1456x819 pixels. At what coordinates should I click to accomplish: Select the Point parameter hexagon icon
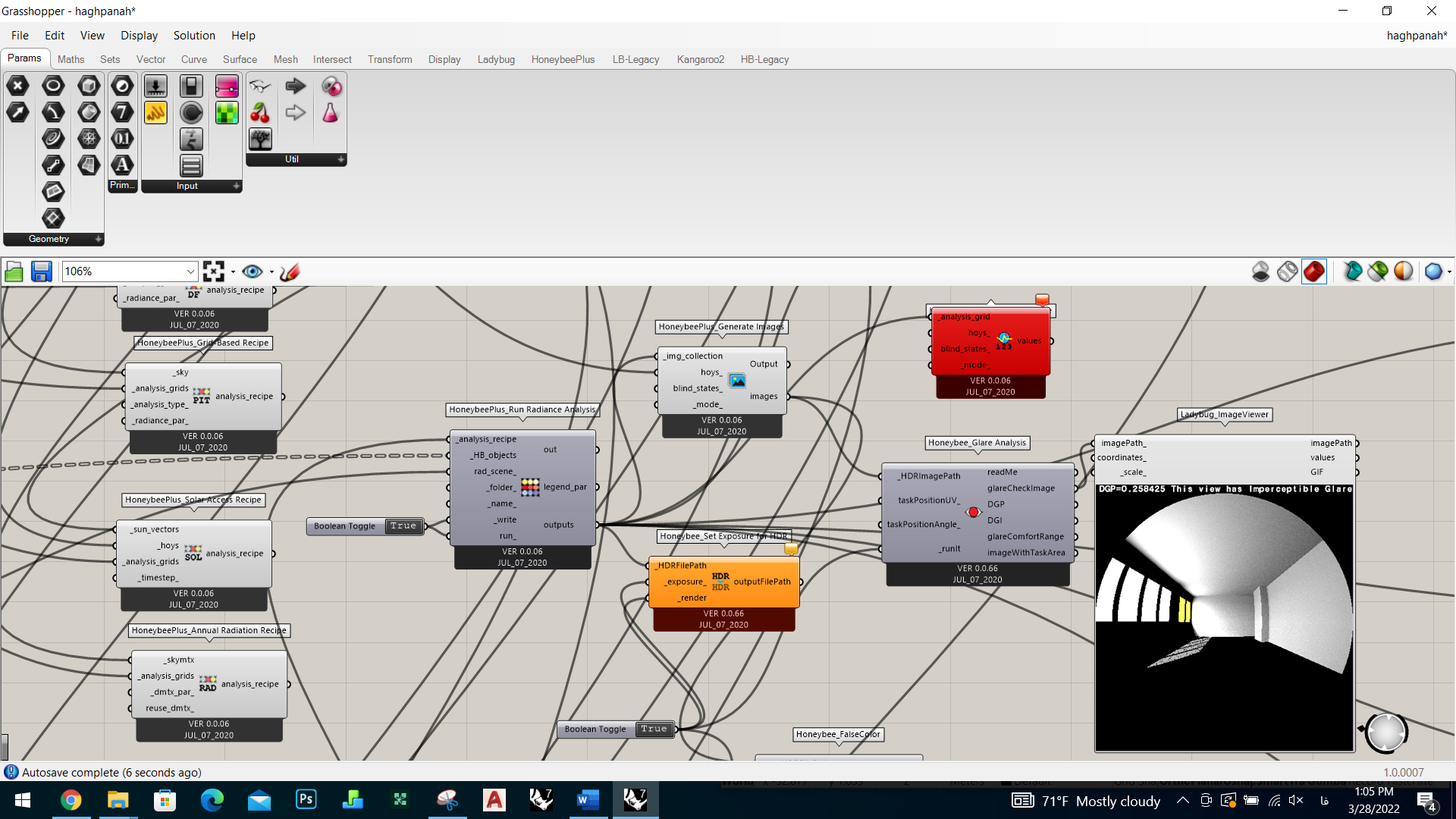click(x=17, y=86)
